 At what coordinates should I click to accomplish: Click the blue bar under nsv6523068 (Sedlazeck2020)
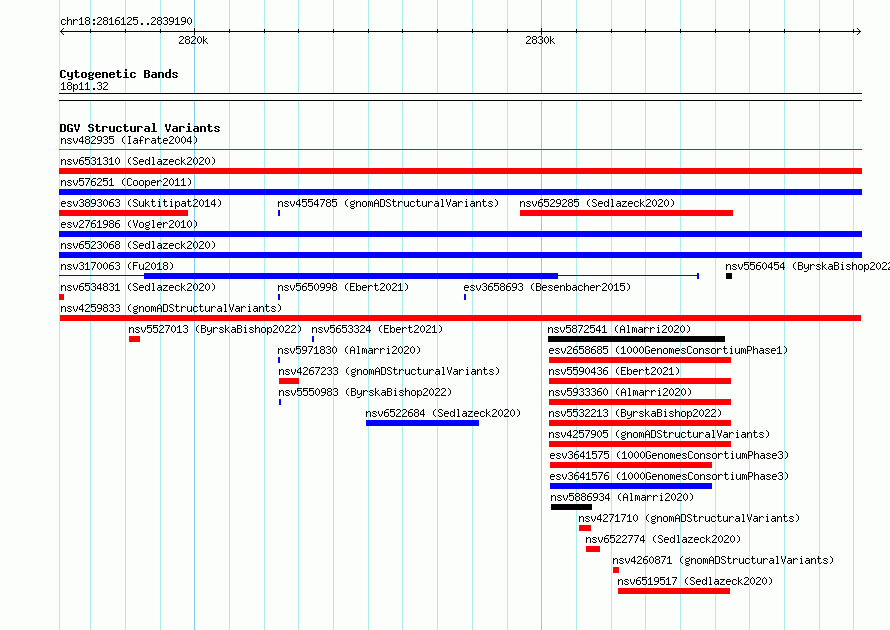click(x=460, y=255)
